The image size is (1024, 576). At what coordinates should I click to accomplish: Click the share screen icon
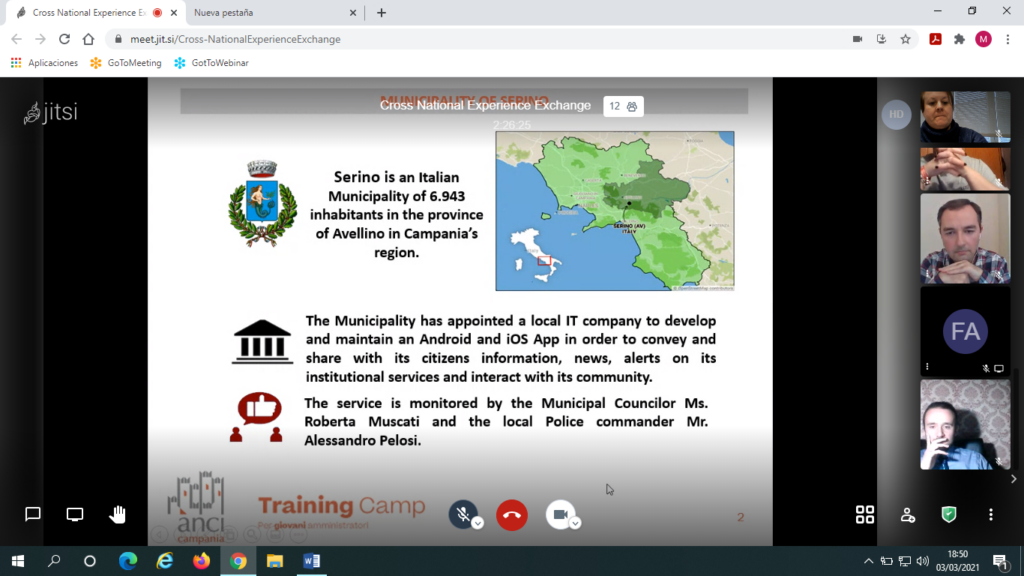click(x=75, y=514)
